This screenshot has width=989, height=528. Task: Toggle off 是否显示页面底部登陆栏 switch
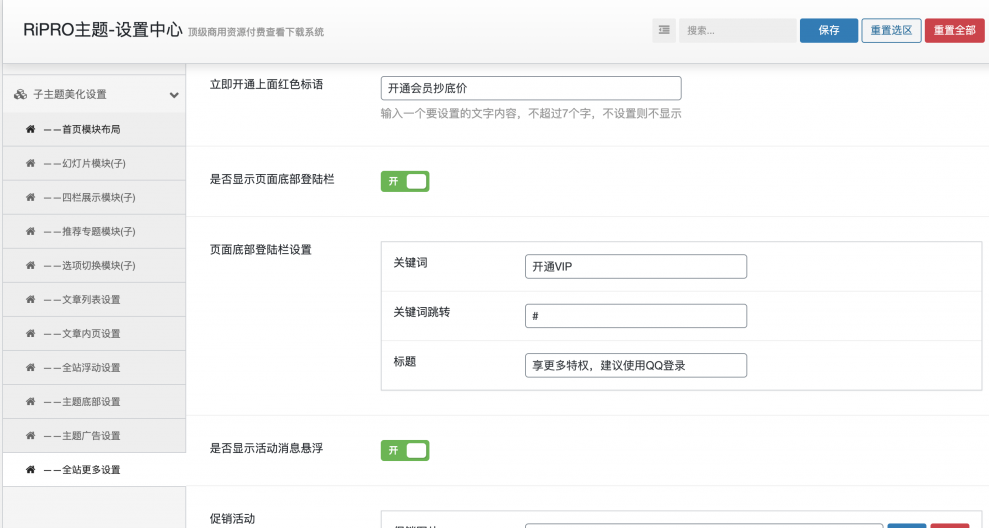click(x=404, y=181)
